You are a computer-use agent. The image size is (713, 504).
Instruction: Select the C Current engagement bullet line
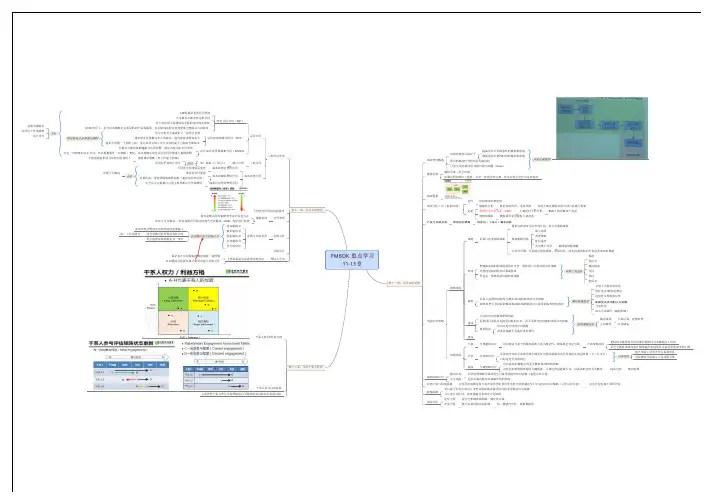212,350
